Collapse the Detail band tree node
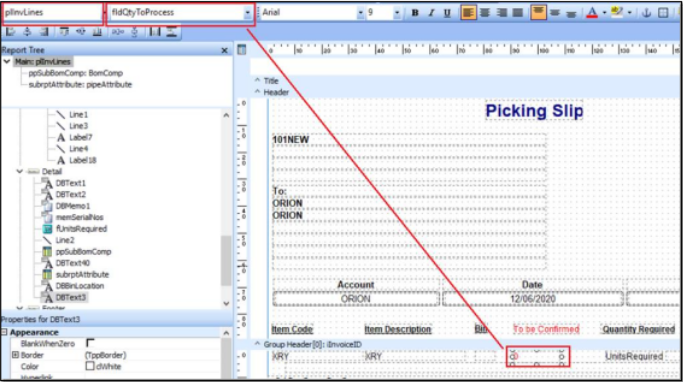Image resolution: width=683 pixels, height=382 pixels. (x=20, y=172)
